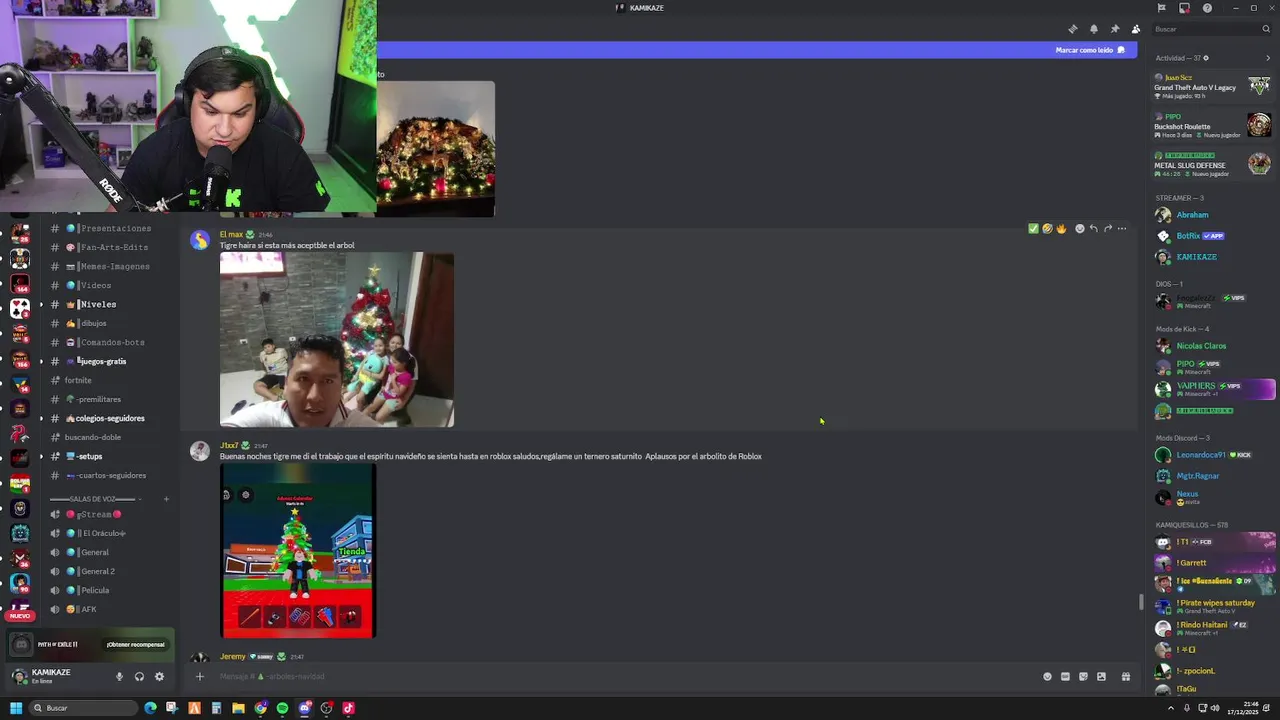Open the Discord inbox icon

(x=1184, y=8)
